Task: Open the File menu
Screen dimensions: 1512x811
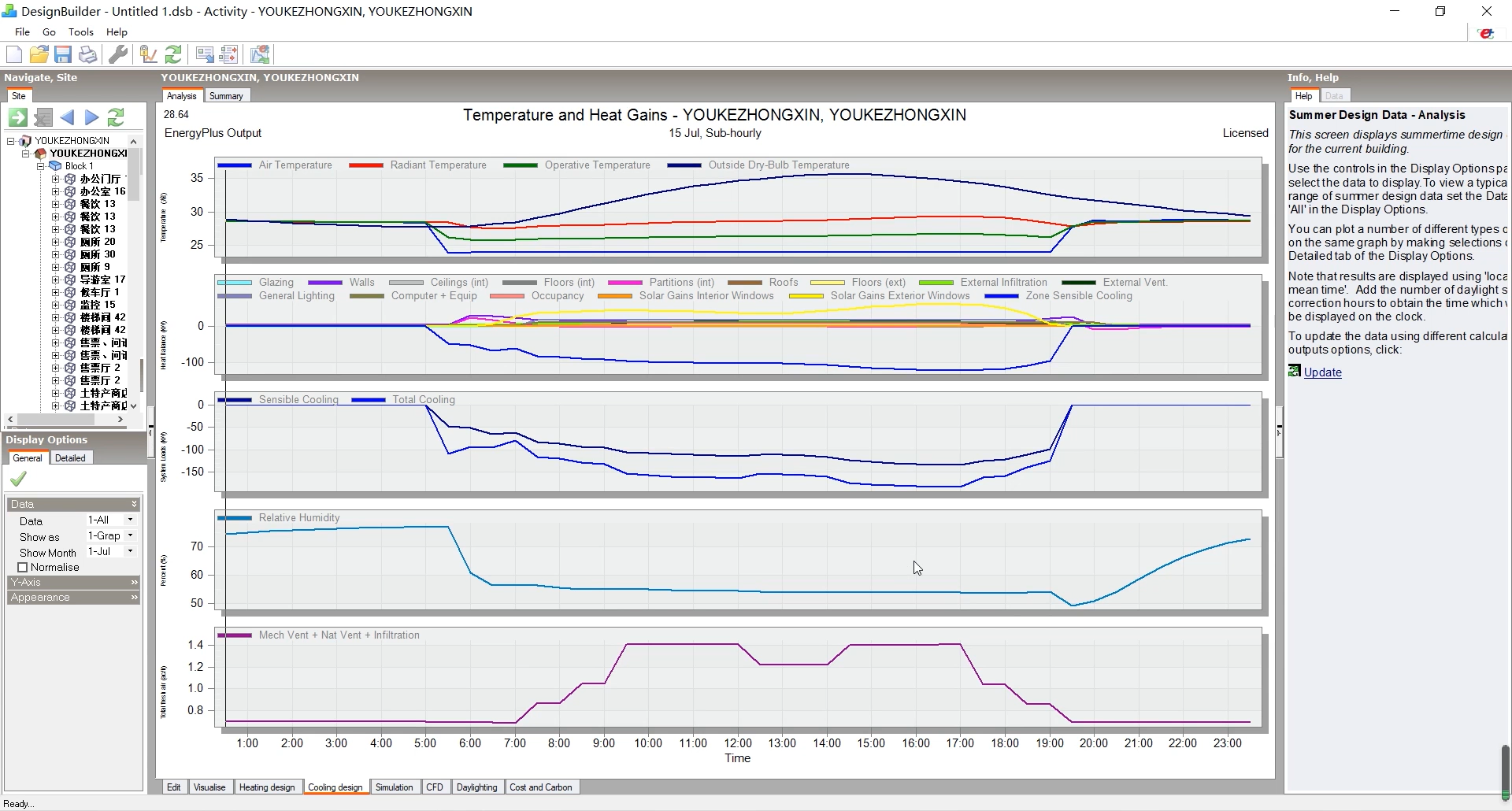Action: pyautogui.click(x=22, y=32)
